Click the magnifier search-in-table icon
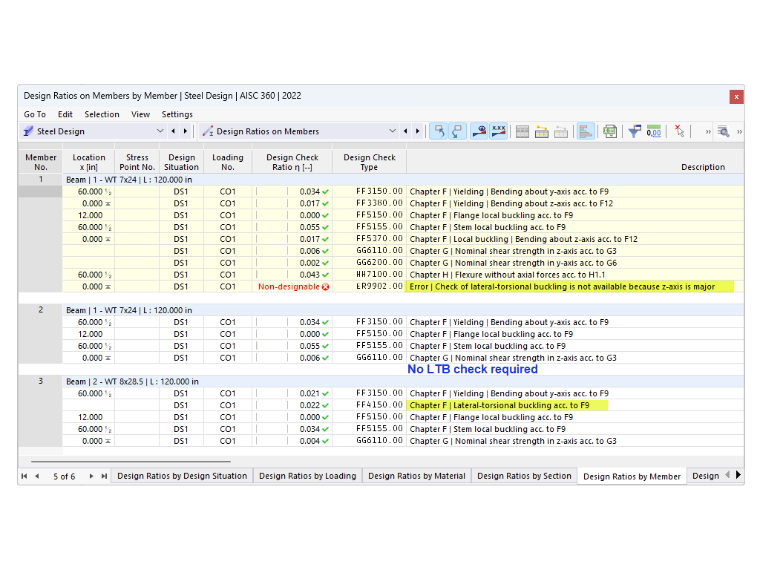 coord(724,131)
